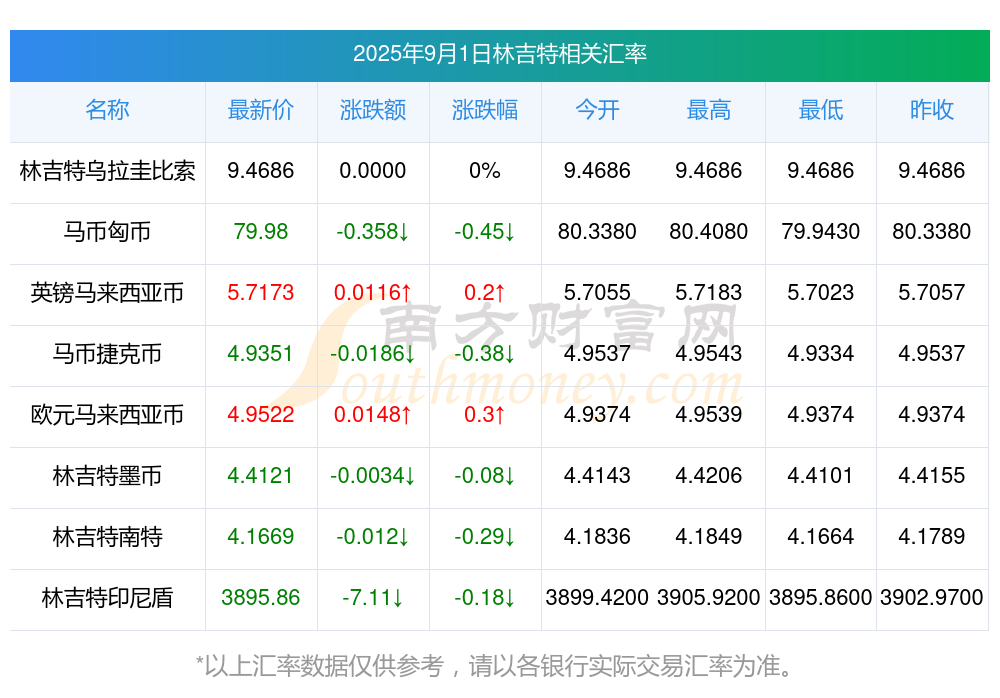Click change amount -0.0034↓

click(372, 475)
